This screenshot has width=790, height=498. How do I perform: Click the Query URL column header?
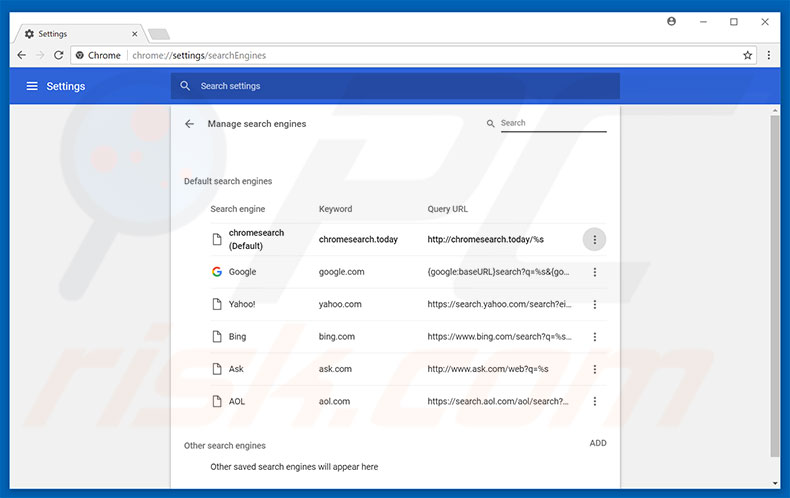tap(447, 209)
